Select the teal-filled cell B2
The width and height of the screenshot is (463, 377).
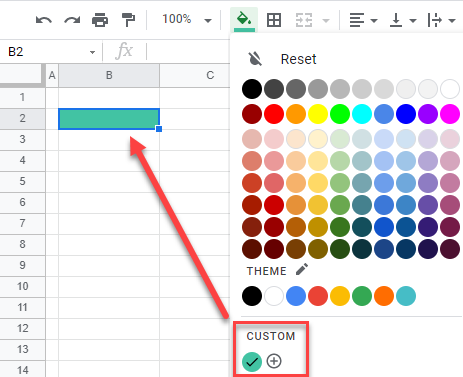[109, 119]
